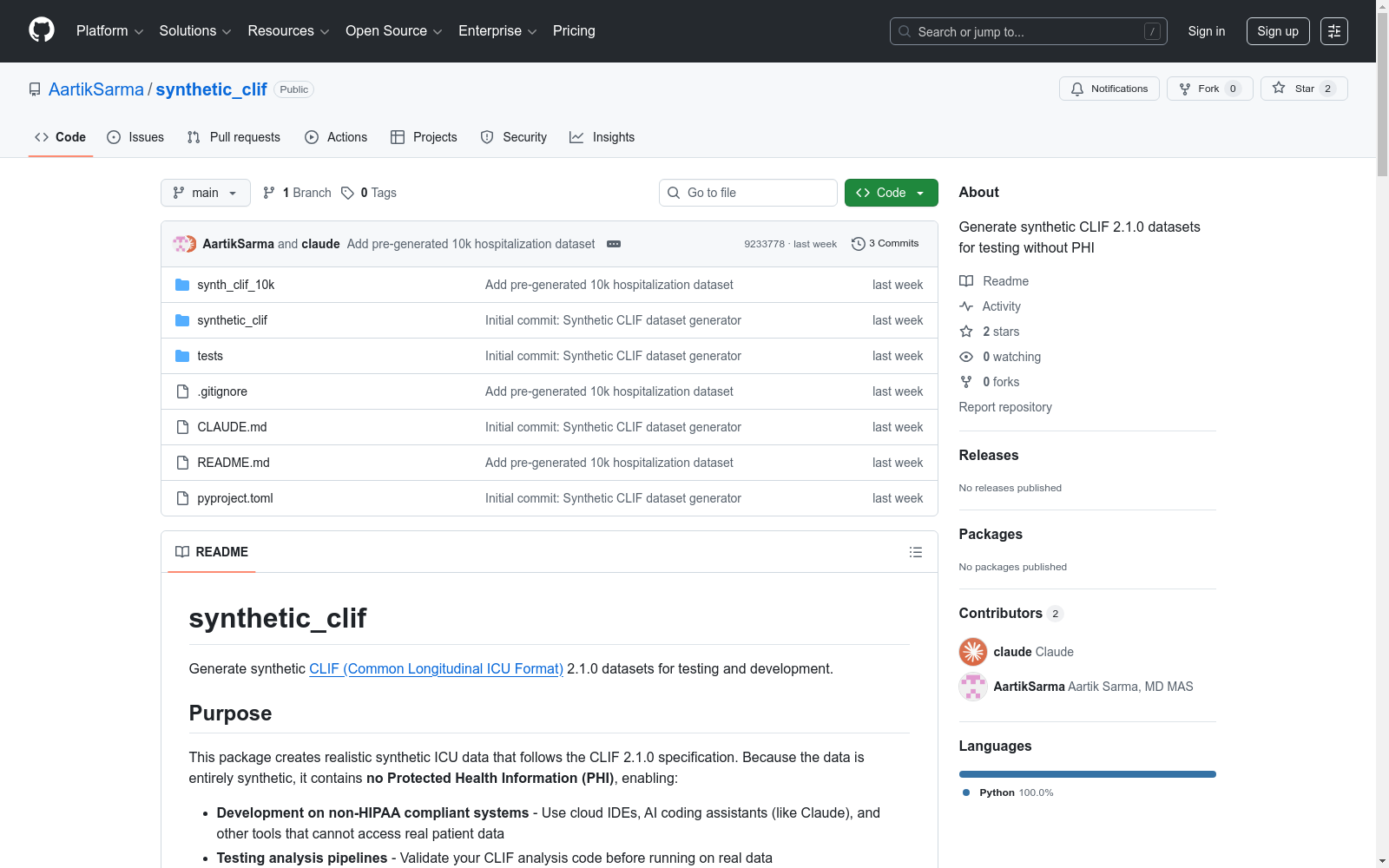Click the search magnifier icon in header
Viewport: 1389px width, 868px height.
point(905,31)
